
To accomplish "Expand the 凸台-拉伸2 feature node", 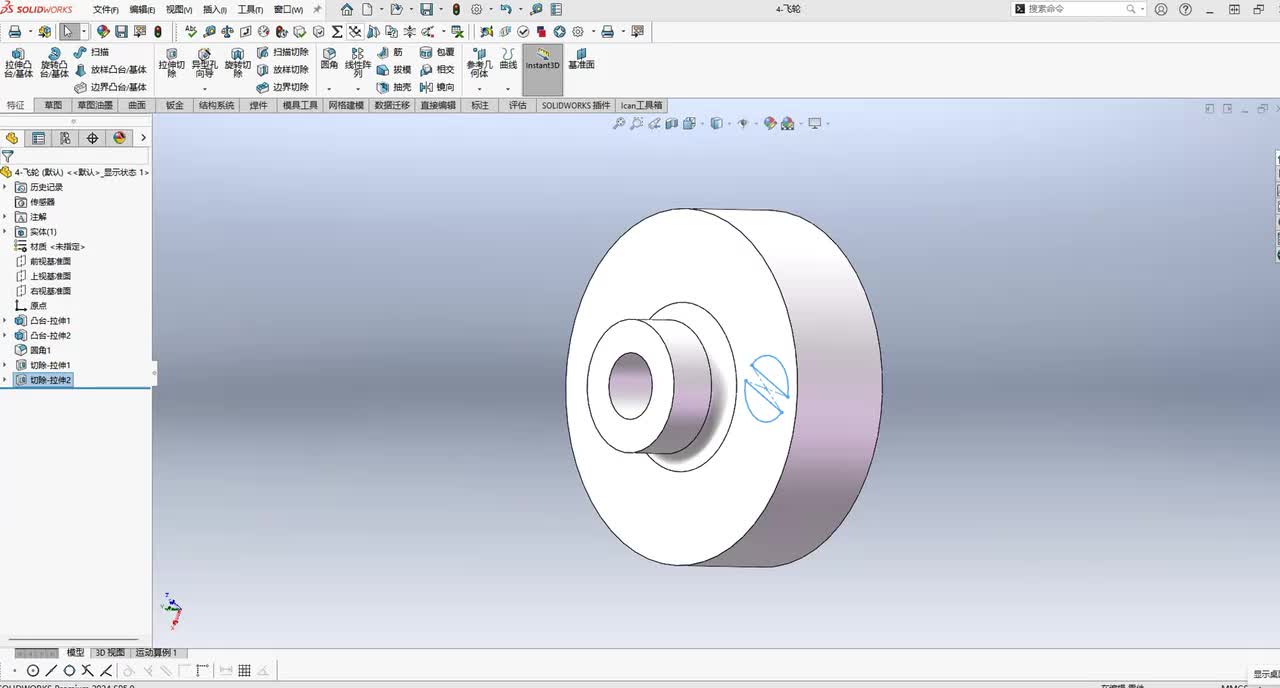I will (5, 336).
